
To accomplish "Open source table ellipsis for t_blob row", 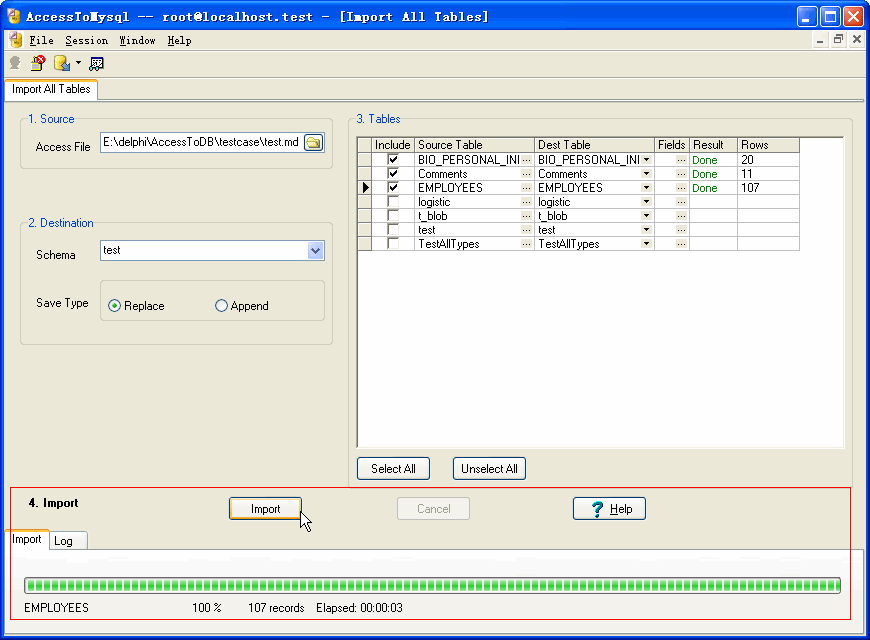I will (527, 216).
